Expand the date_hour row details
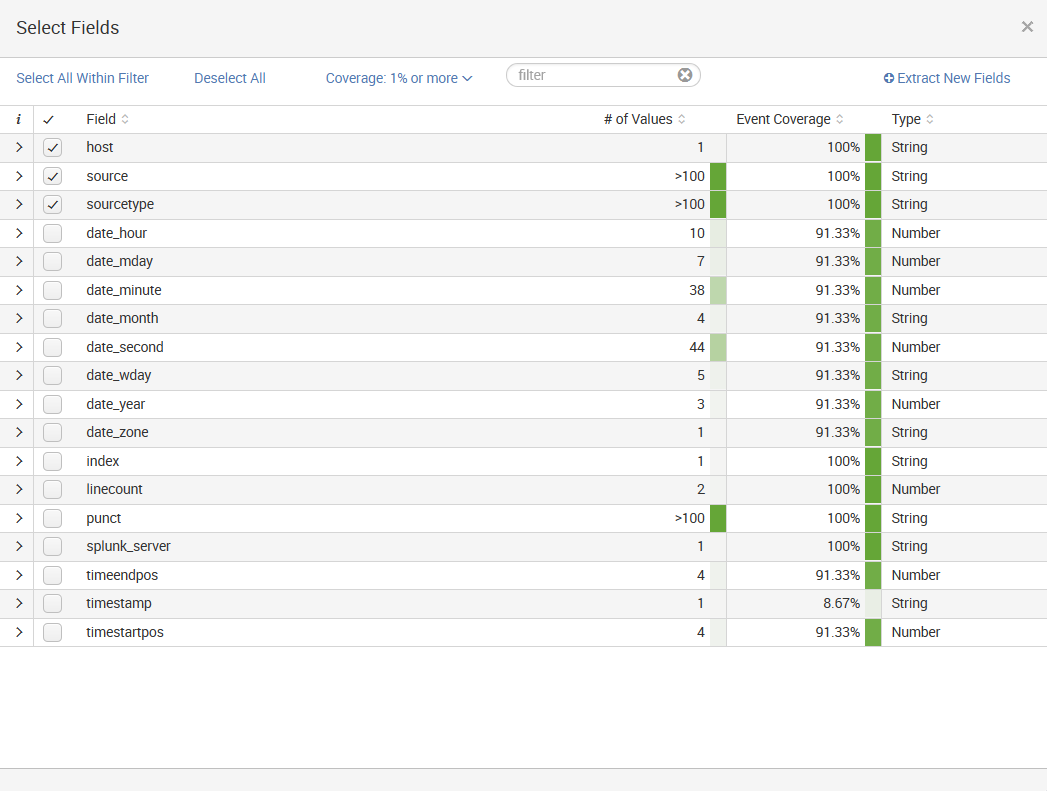1047x791 pixels. tap(19, 232)
